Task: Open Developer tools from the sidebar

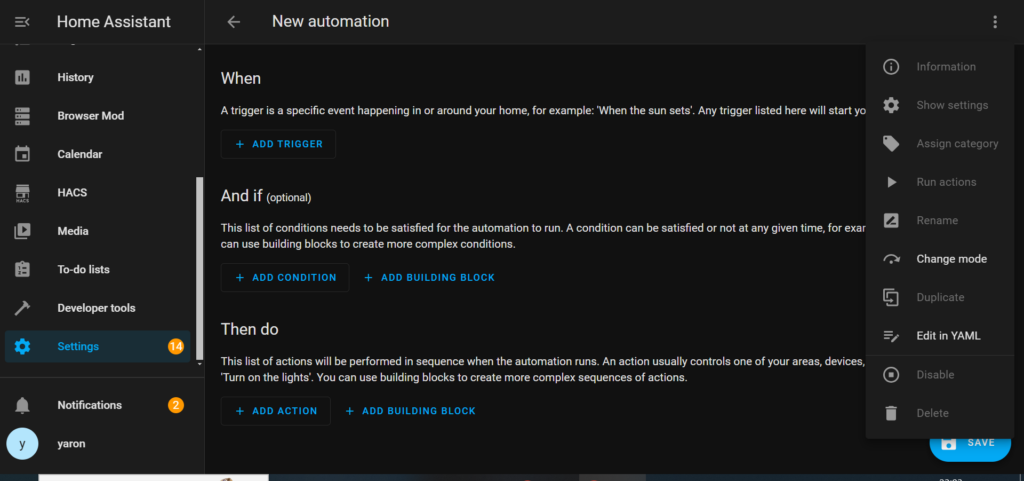Action: tap(98, 308)
